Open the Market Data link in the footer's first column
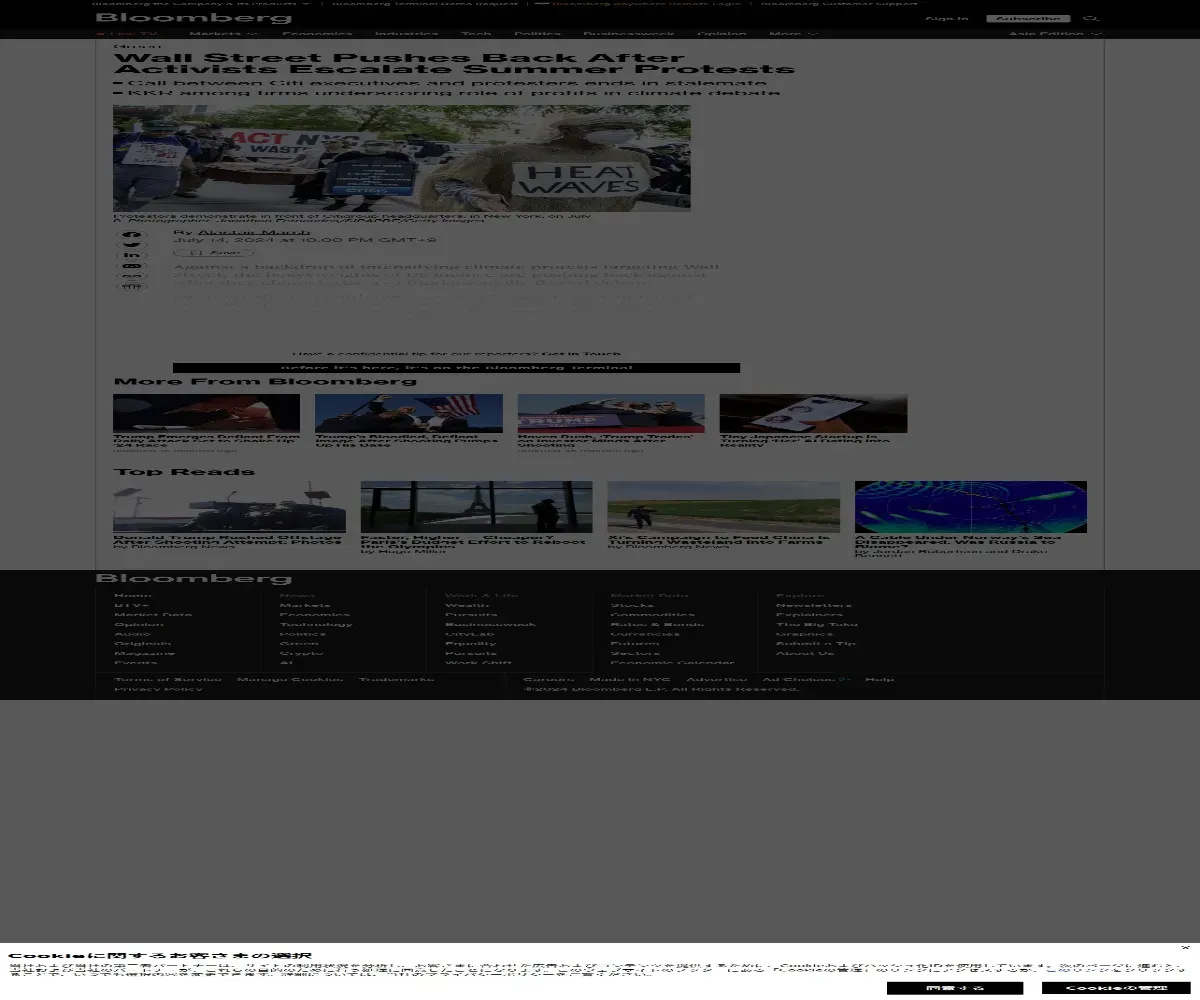 point(153,614)
